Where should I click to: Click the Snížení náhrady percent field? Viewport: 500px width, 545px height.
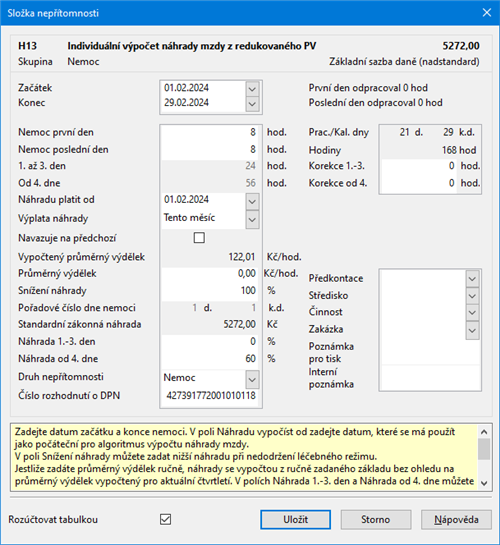point(210,291)
